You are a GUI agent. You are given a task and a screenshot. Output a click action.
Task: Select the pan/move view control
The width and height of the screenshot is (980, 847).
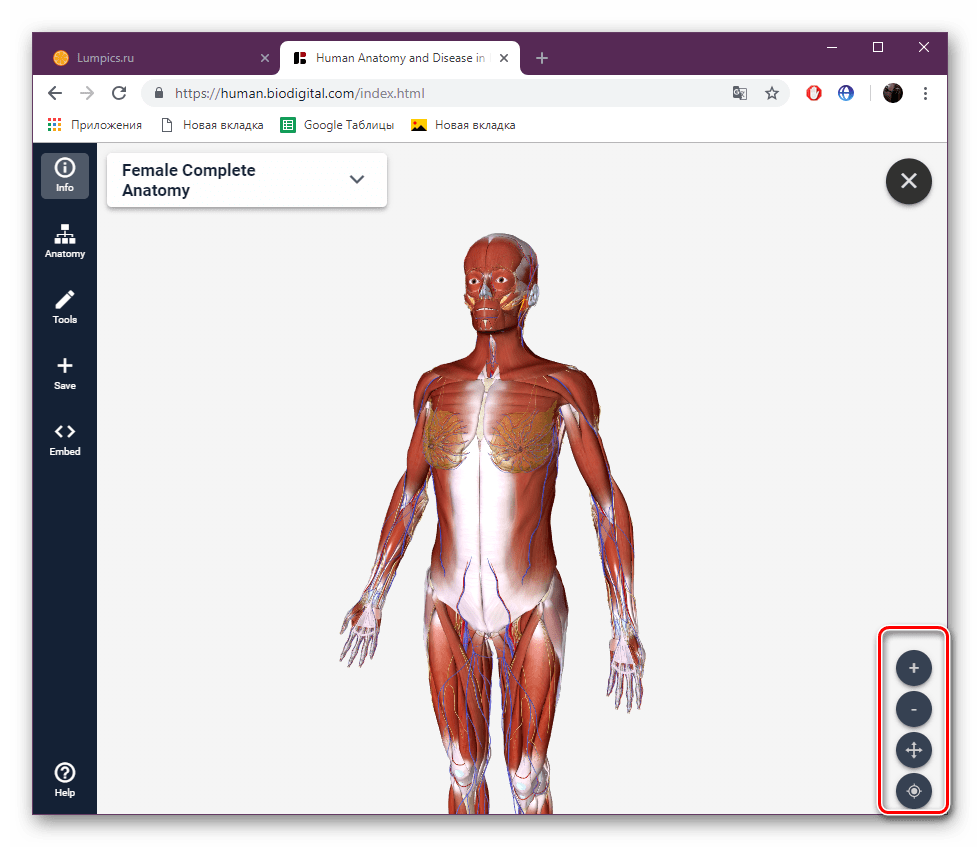[x=913, y=749]
